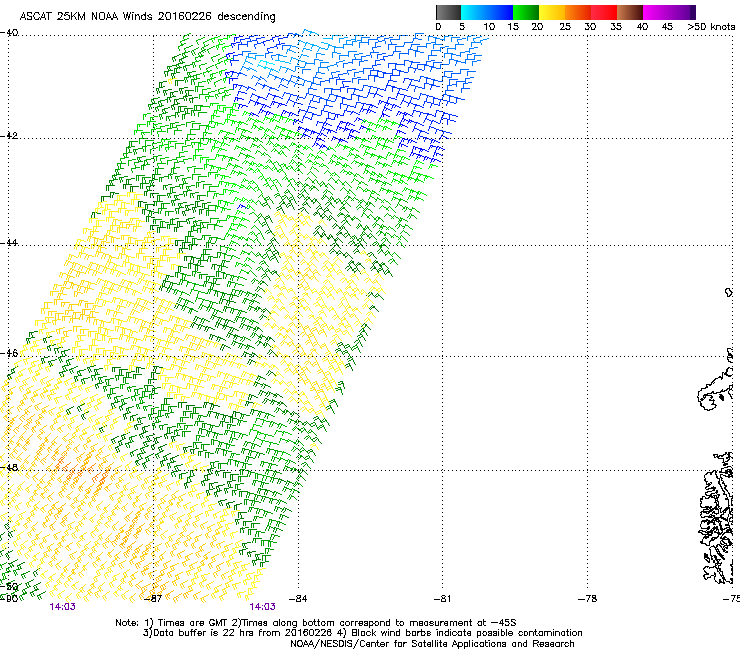740x650 pixels.
Task: Click the -81 longitude axis label
Action: click(x=442, y=599)
